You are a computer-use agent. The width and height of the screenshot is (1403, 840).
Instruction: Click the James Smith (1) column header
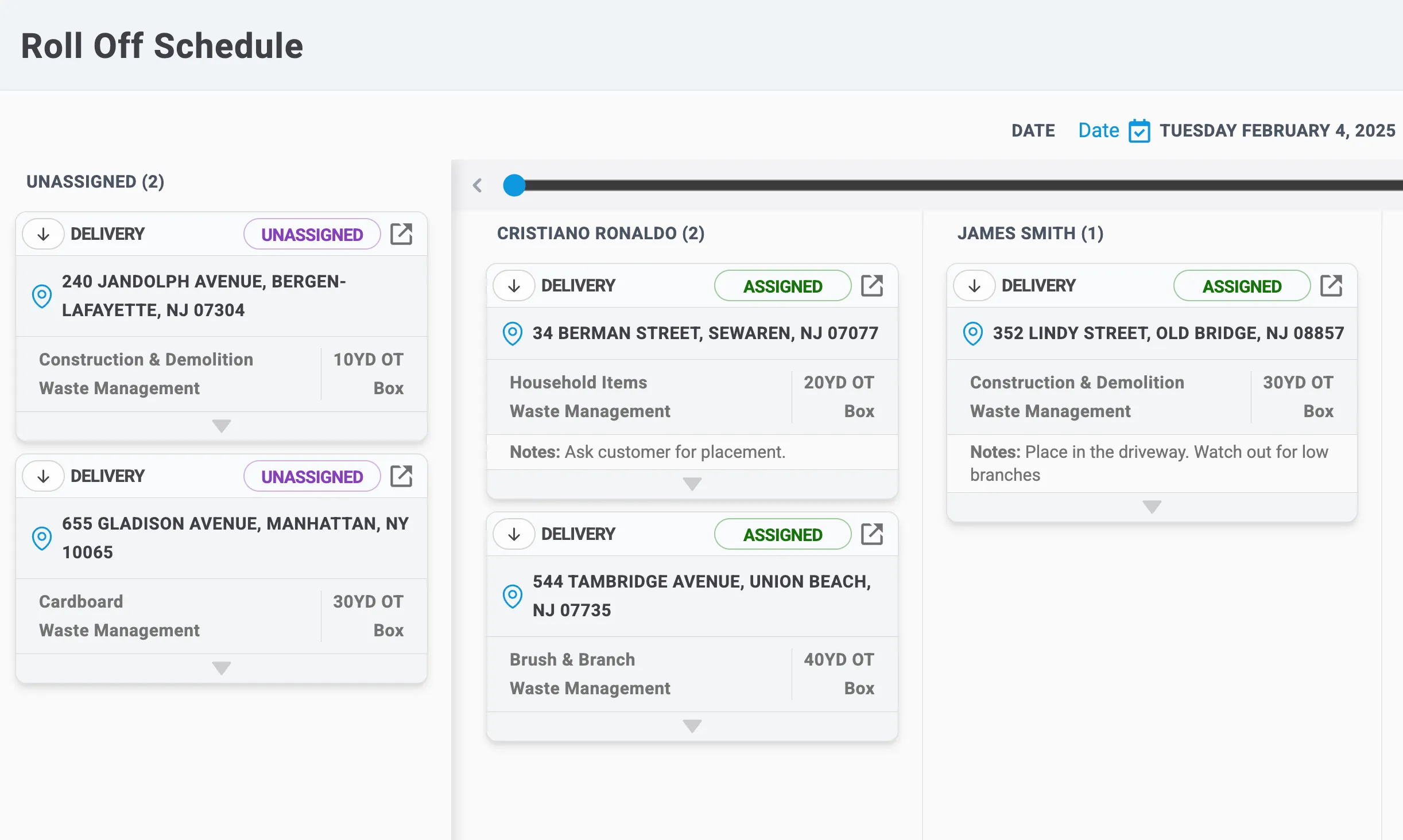1030,234
